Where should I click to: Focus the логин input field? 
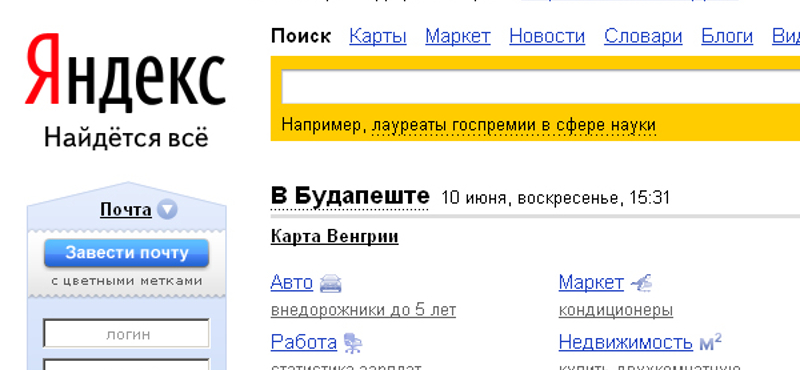click(127, 334)
